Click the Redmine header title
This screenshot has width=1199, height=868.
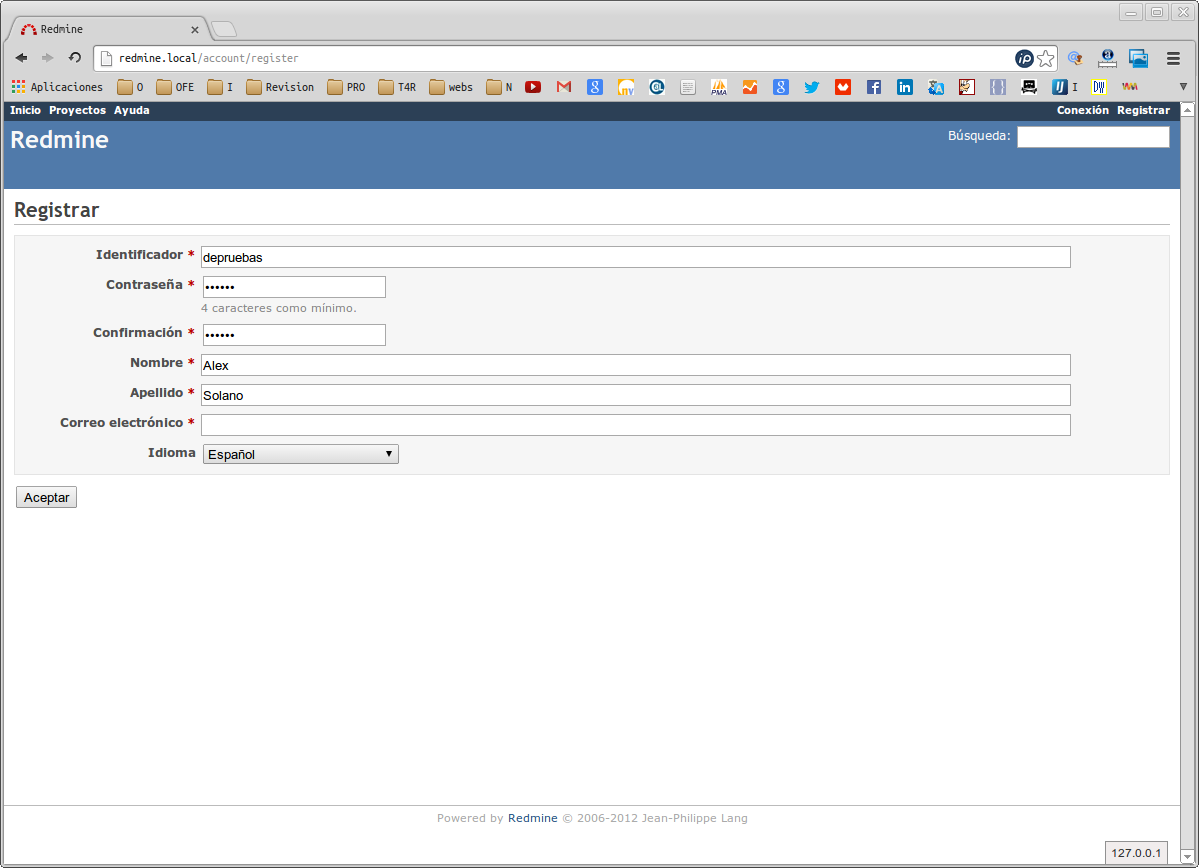pos(59,140)
